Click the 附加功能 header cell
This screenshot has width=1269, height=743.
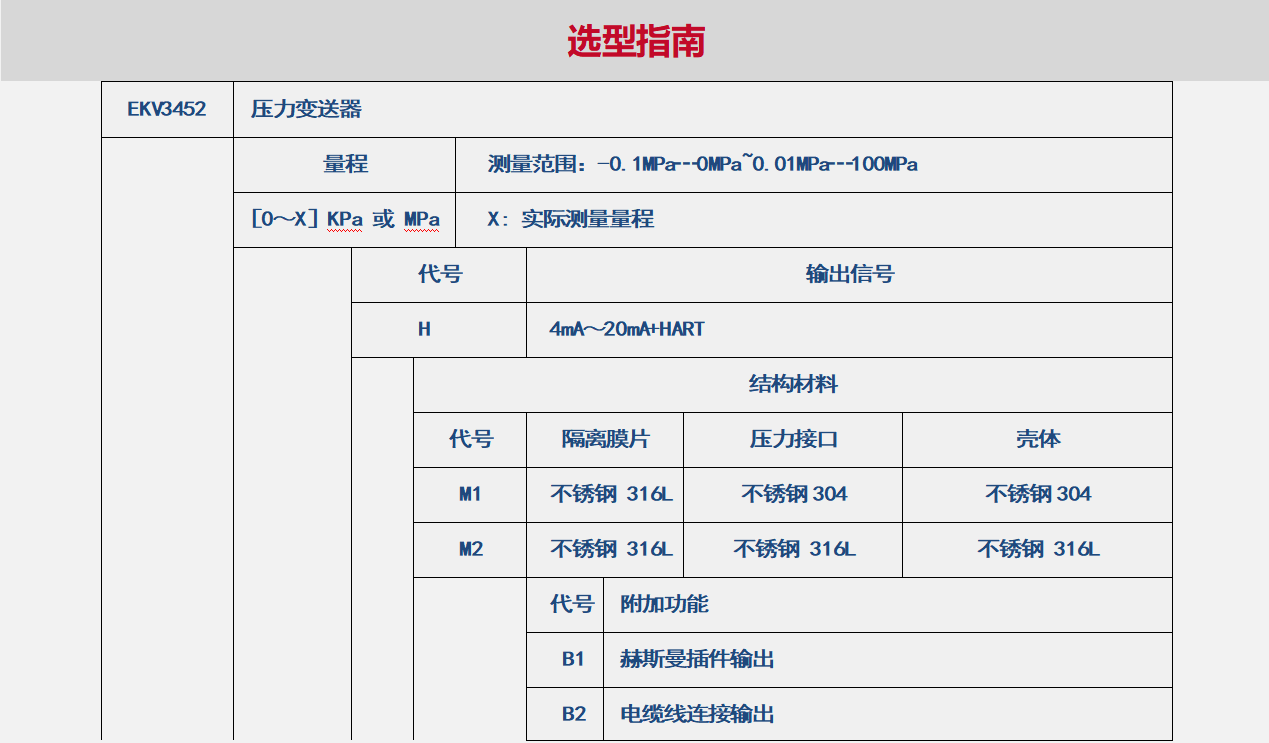[x=664, y=605]
